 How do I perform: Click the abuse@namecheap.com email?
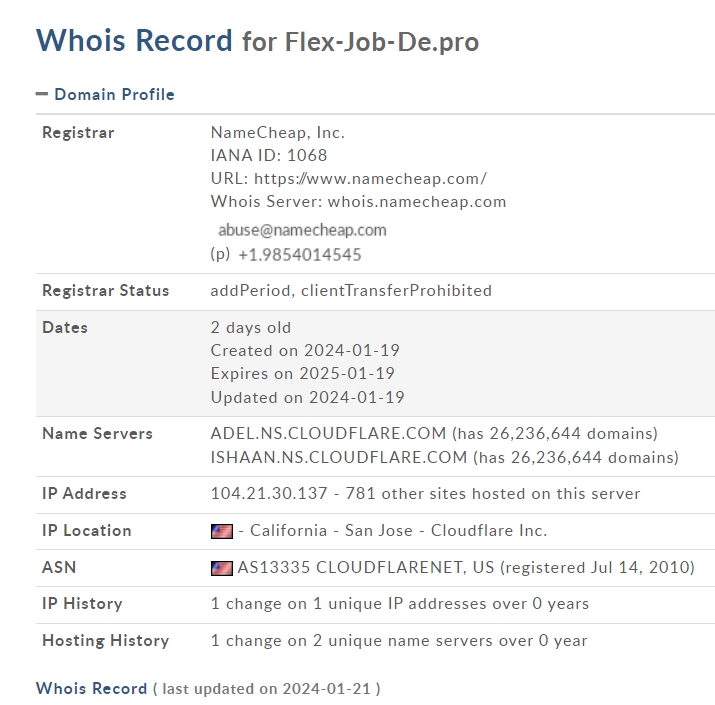[302, 230]
